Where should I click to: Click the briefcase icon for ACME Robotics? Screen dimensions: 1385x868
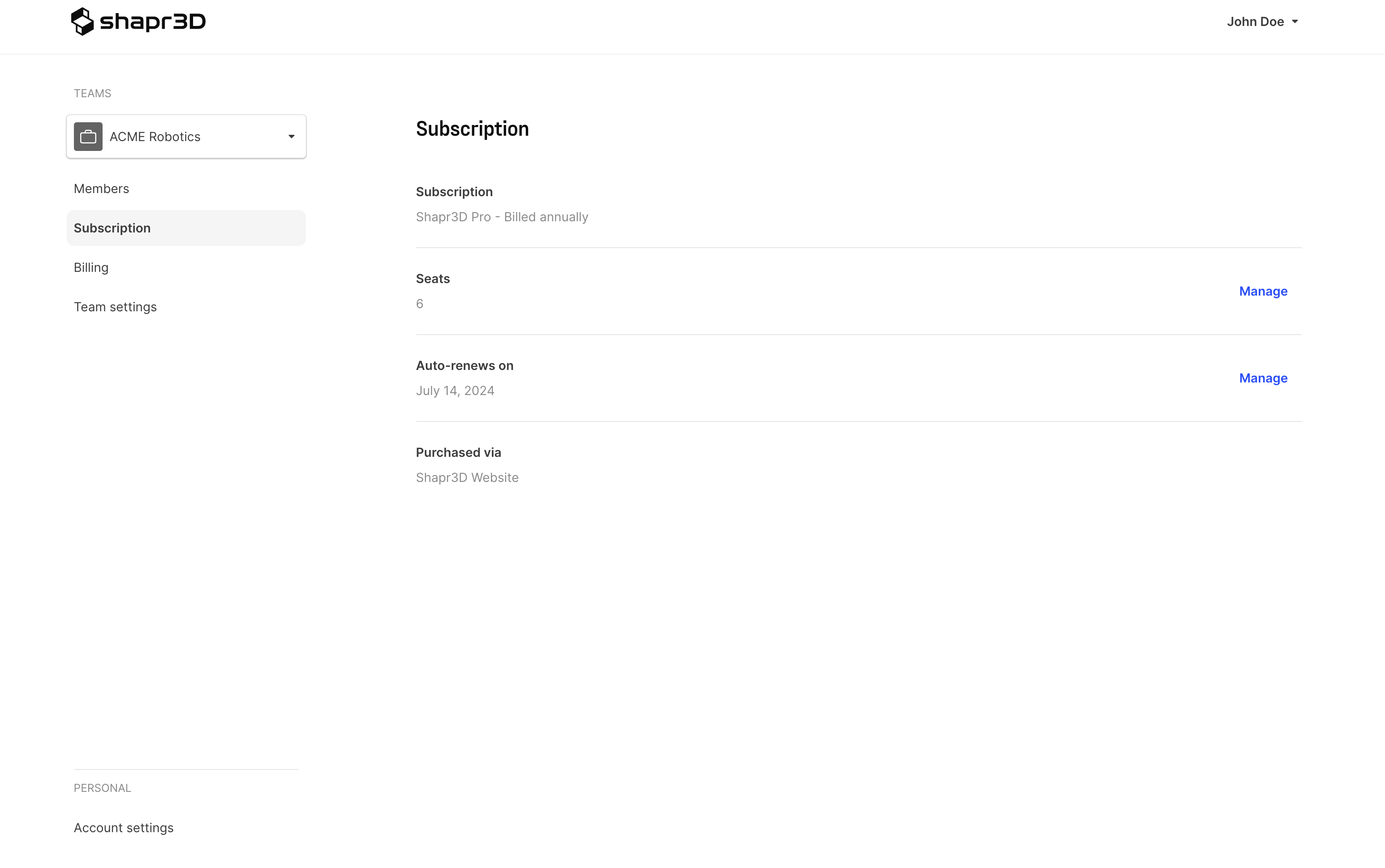88,136
